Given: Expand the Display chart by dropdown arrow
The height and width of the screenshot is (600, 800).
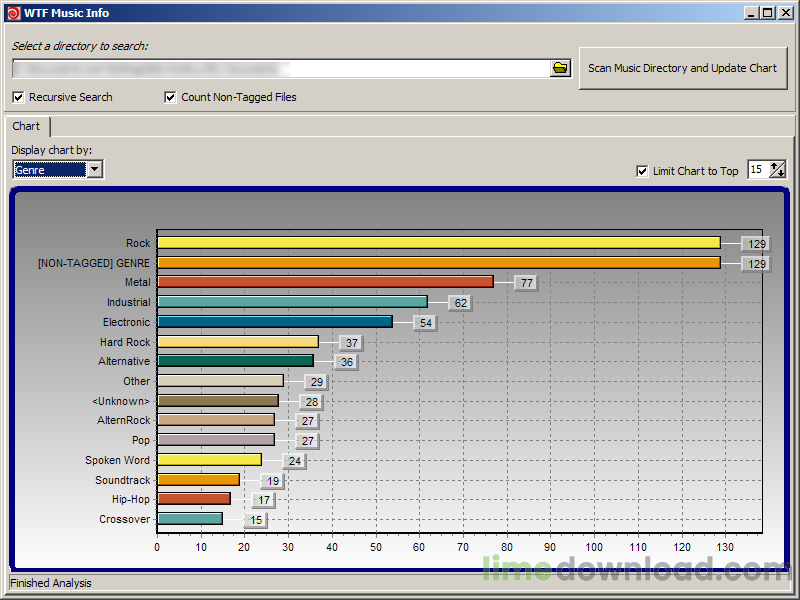Looking at the screenshot, I should coord(95,169).
